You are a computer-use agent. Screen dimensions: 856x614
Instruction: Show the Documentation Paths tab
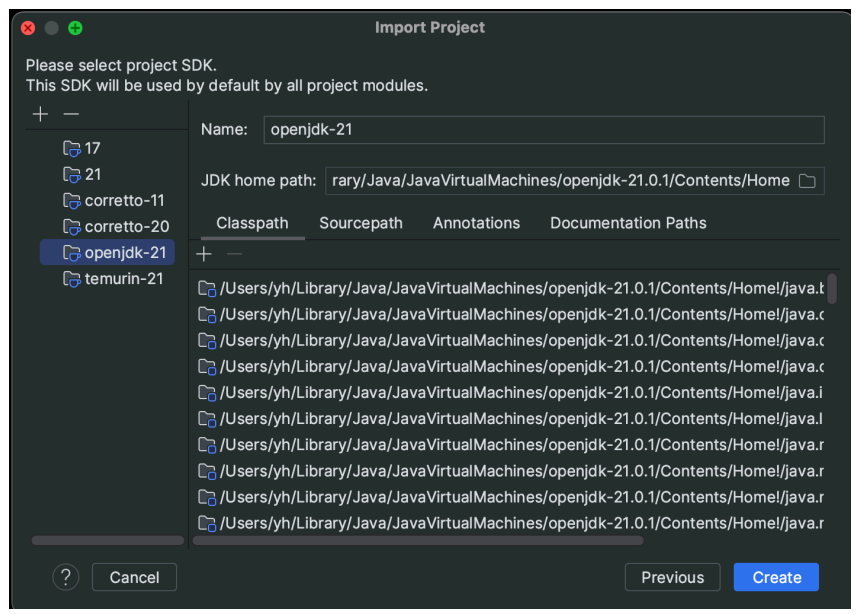pyautogui.click(x=628, y=223)
